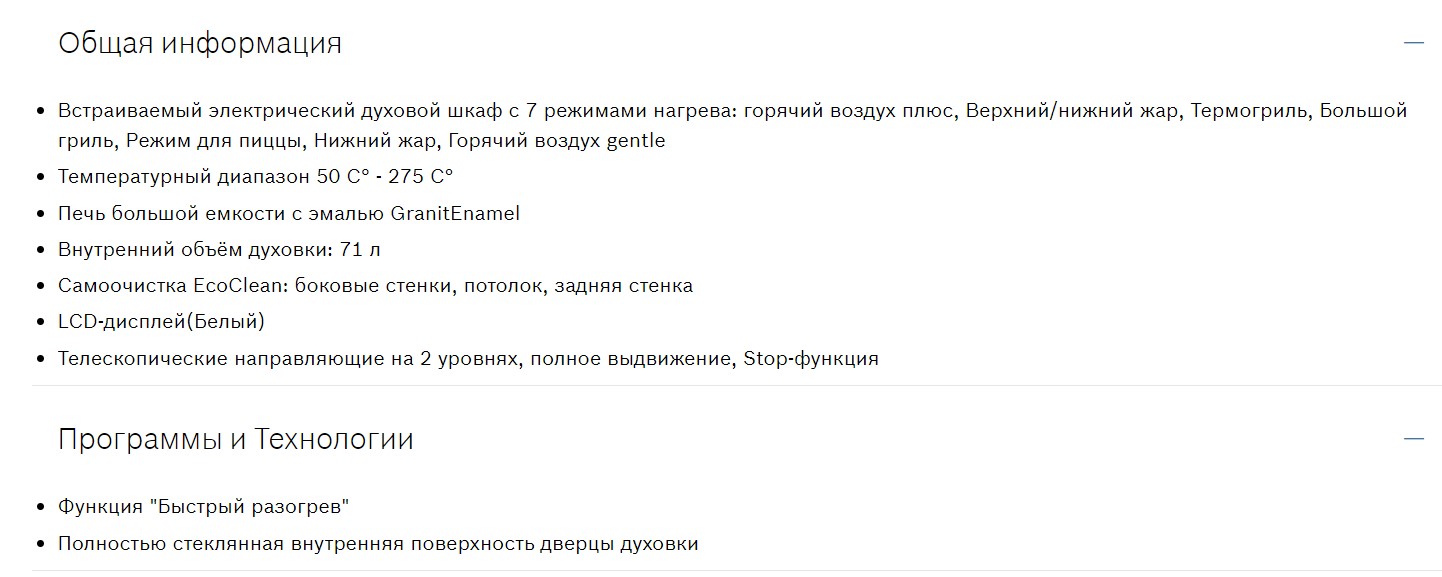Select the GranitEnamel enamel feature line
Viewport: 1442px width, 577px height.
tap(289, 214)
